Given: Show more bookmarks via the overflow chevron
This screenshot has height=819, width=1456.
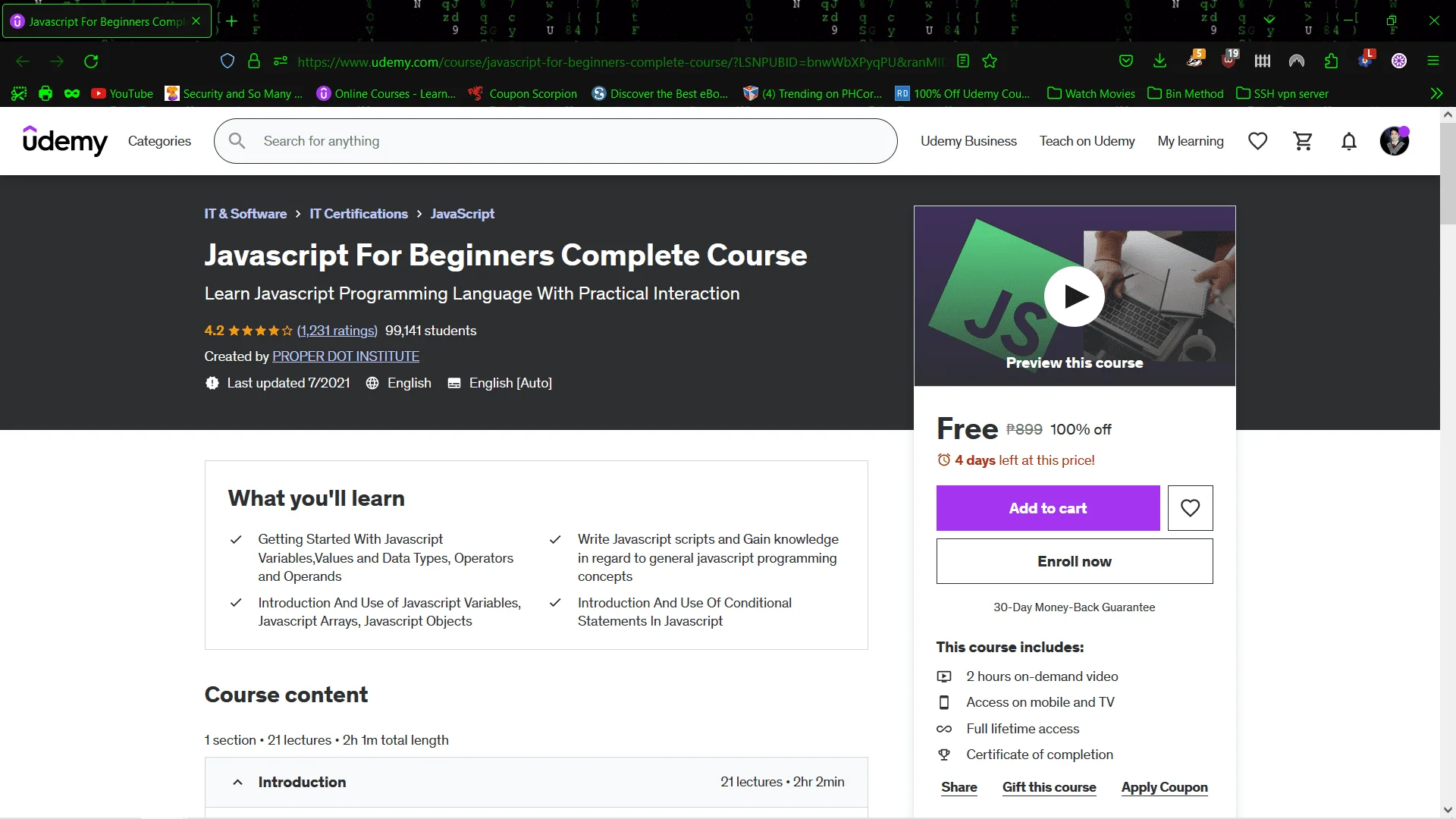Looking at the screenshot, I should (1436, 93).
